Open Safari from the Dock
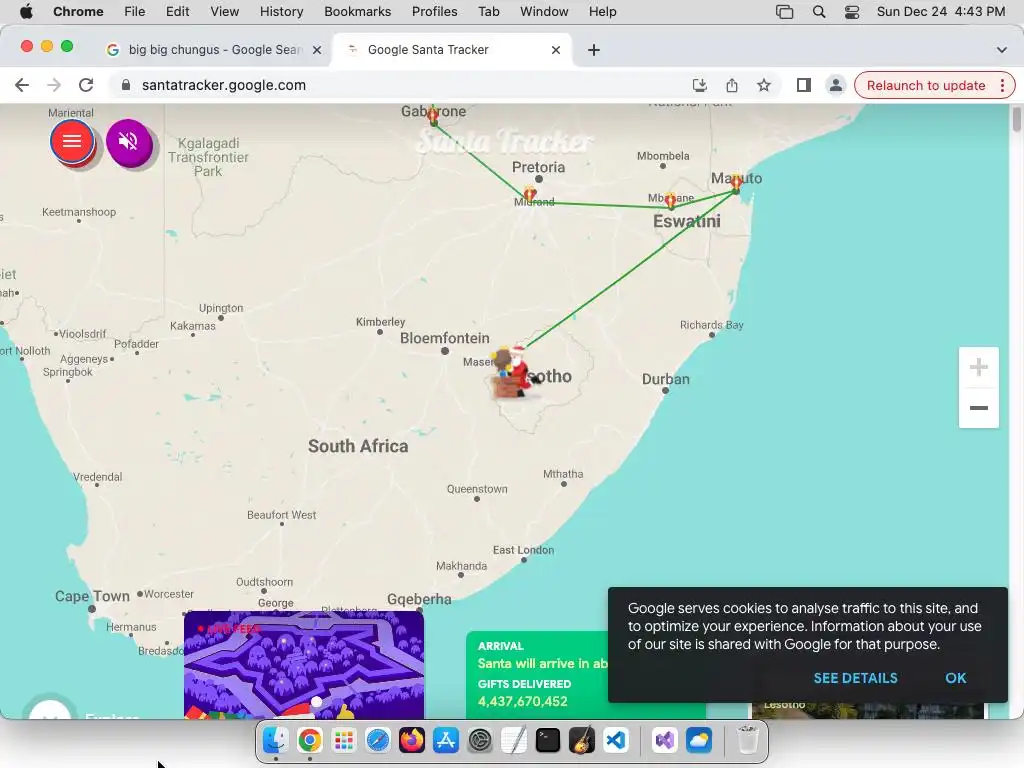The height and width of the screenshot is (768, 1024). pos(377,740)
